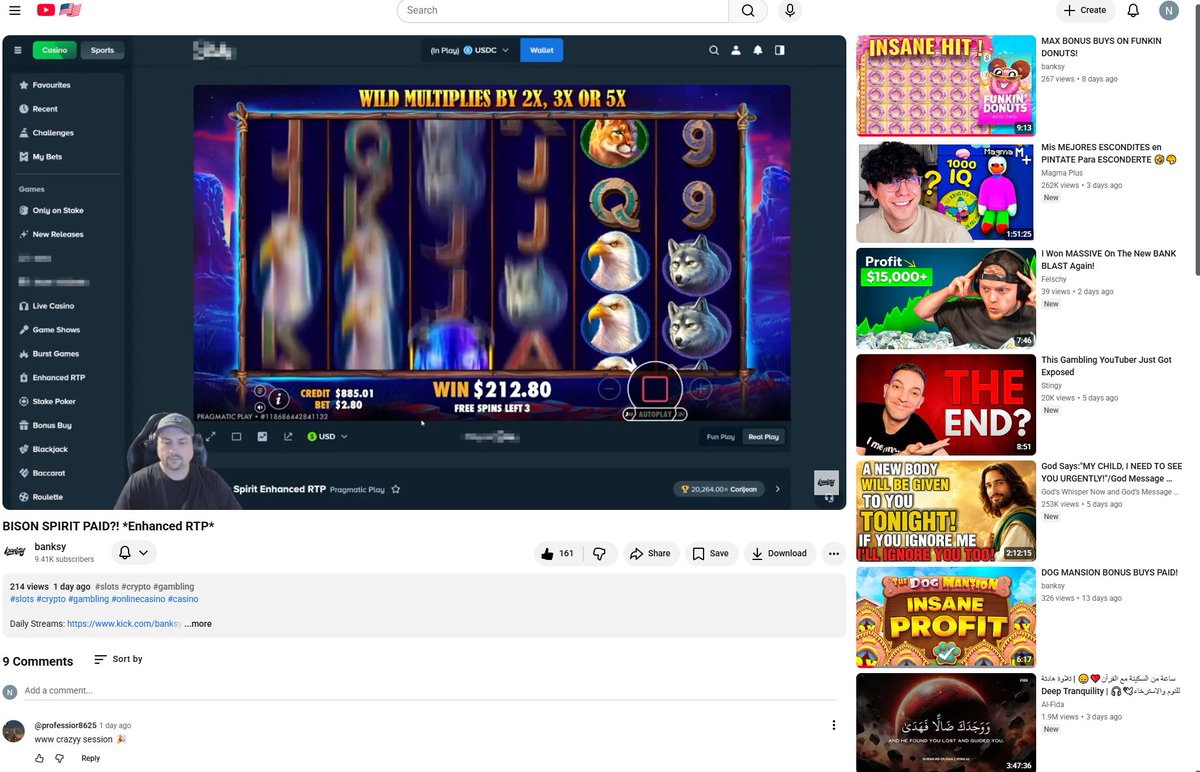Click the Sports tab in the video
Screen dimensions: 1200x772
[102, 50]
